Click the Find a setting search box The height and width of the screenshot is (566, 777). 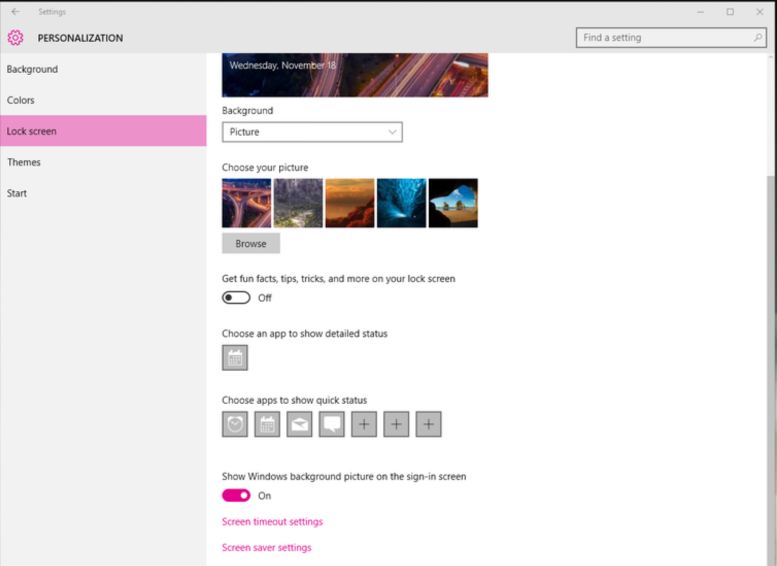click(x=671, y=38)
